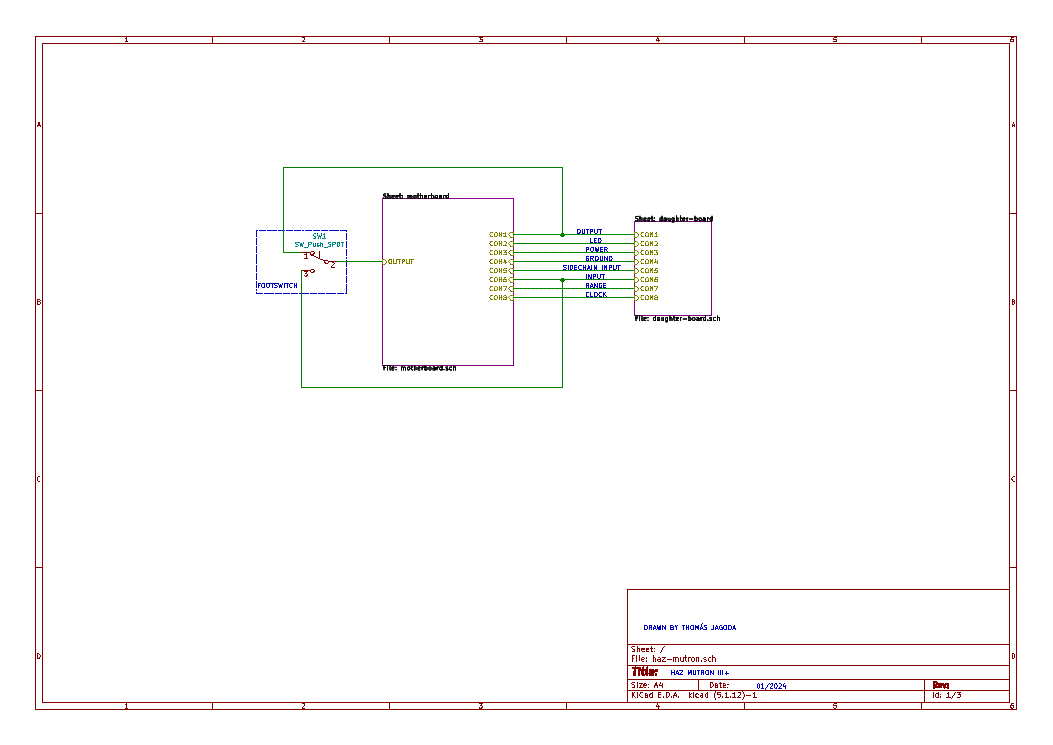
Task: Open the daughter-board hierarchical sheet title
Action: click(x=674, y=218)
